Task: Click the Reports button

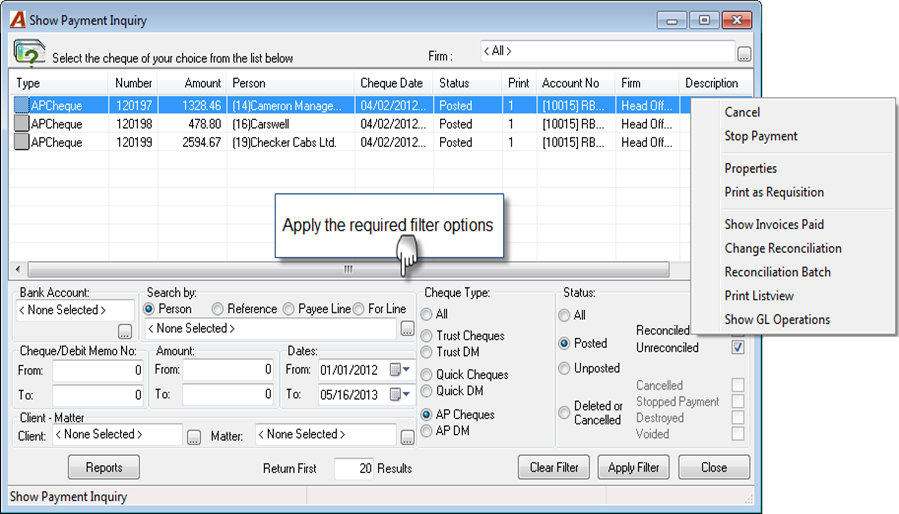Action: tap(104, 467)
